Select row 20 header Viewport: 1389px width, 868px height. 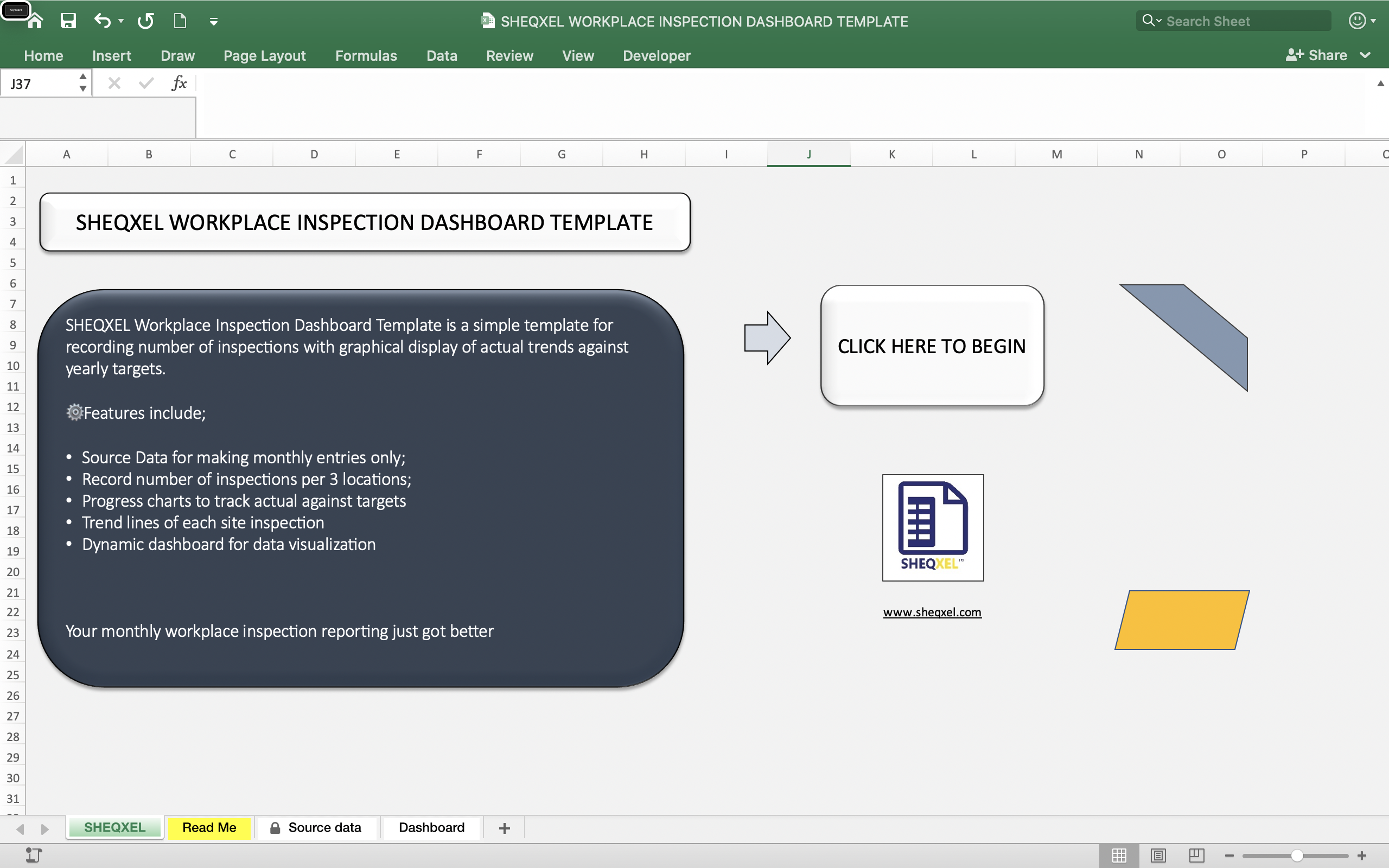coord(12,572)
